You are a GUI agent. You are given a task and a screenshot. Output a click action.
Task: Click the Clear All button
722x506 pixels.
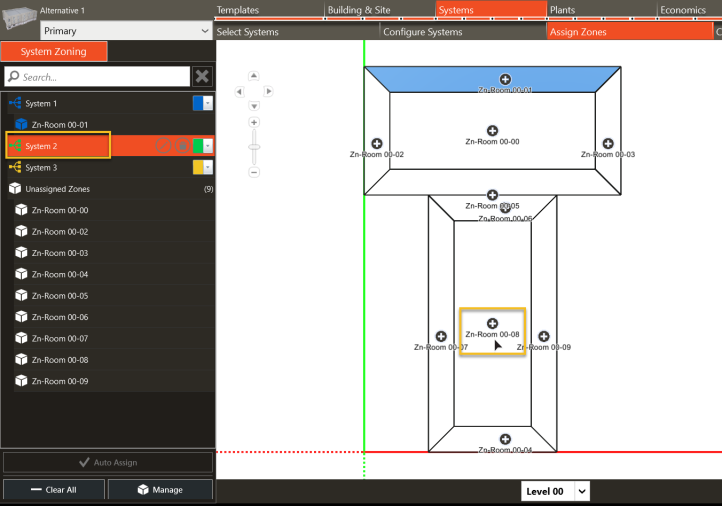click(54, 489)
